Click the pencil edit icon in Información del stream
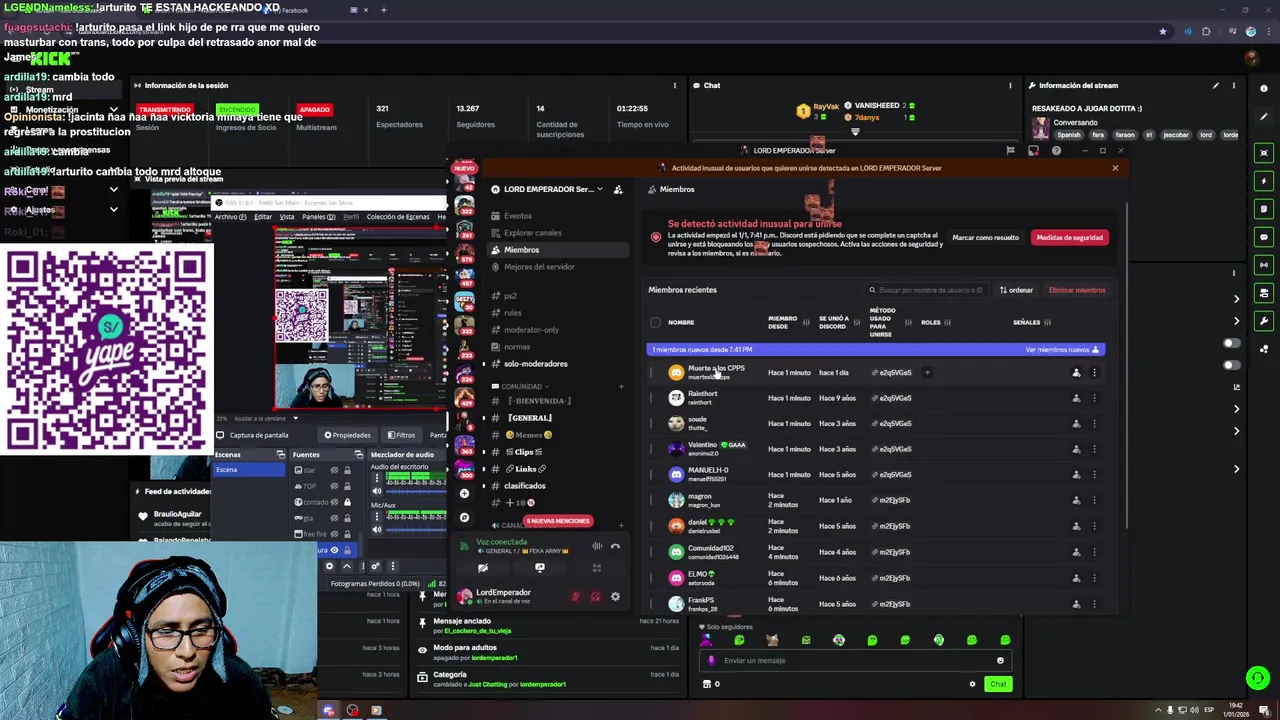This screenshot has height=720, width=1280. (1216, 86)
